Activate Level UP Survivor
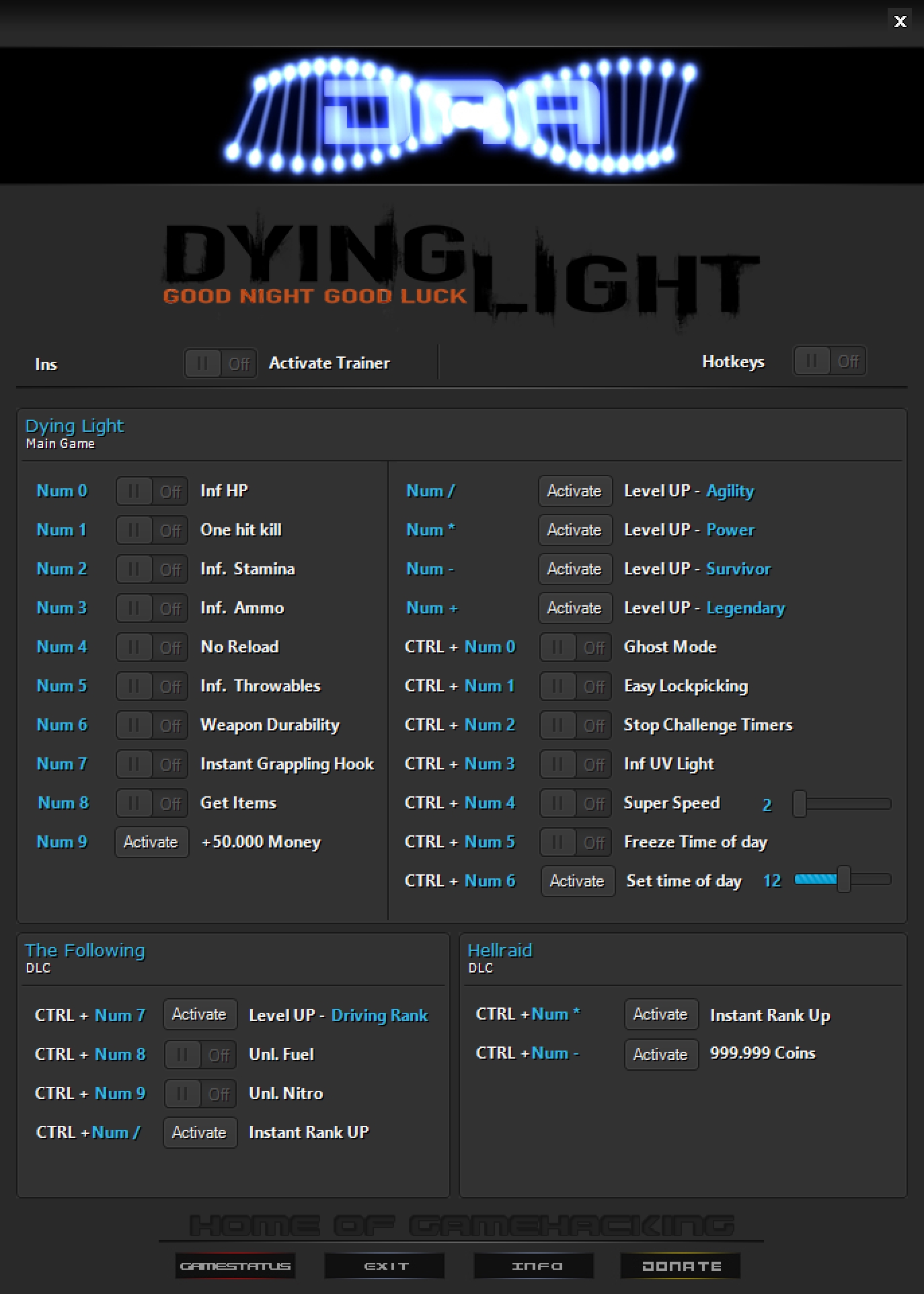This screenshot has height=1294, width=924. [575, 569]
